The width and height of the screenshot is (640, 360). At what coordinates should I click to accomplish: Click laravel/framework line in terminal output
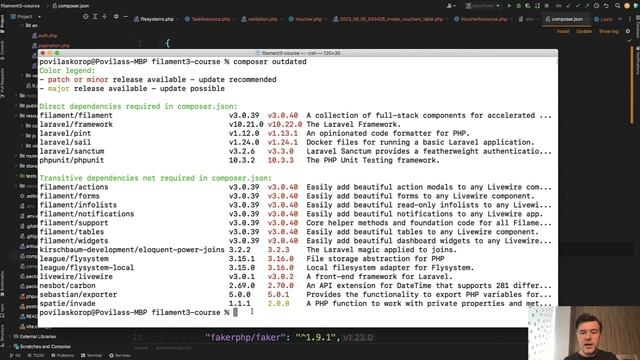point(220,124)
